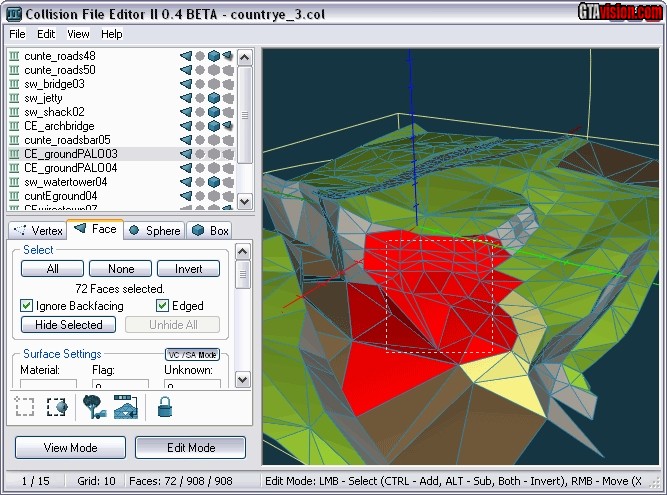Switch to the Face tab
The width and height of the screenshot is (667, 495).
(x=95, y=229)
